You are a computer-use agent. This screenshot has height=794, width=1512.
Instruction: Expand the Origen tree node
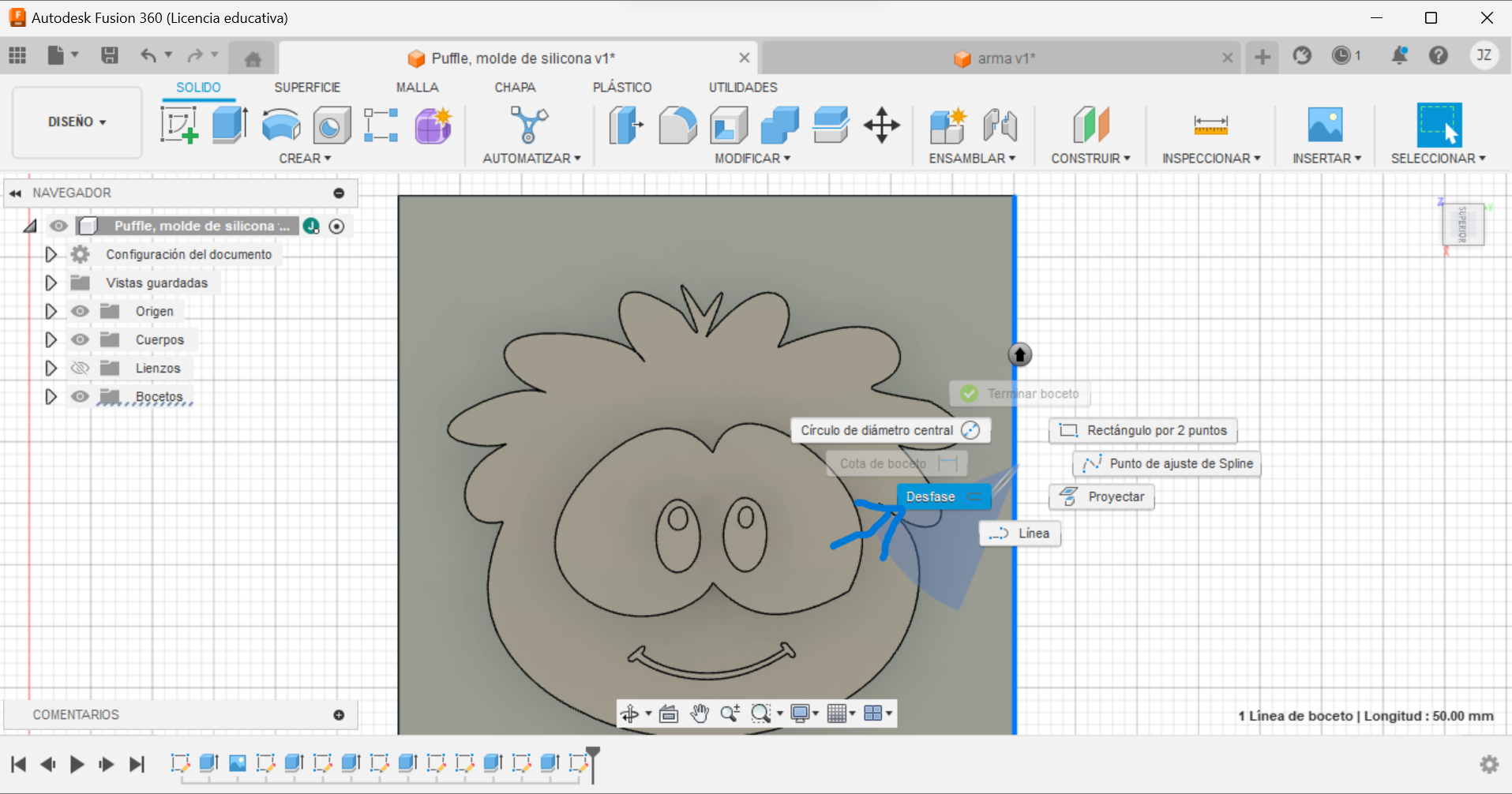click(51, 311)
